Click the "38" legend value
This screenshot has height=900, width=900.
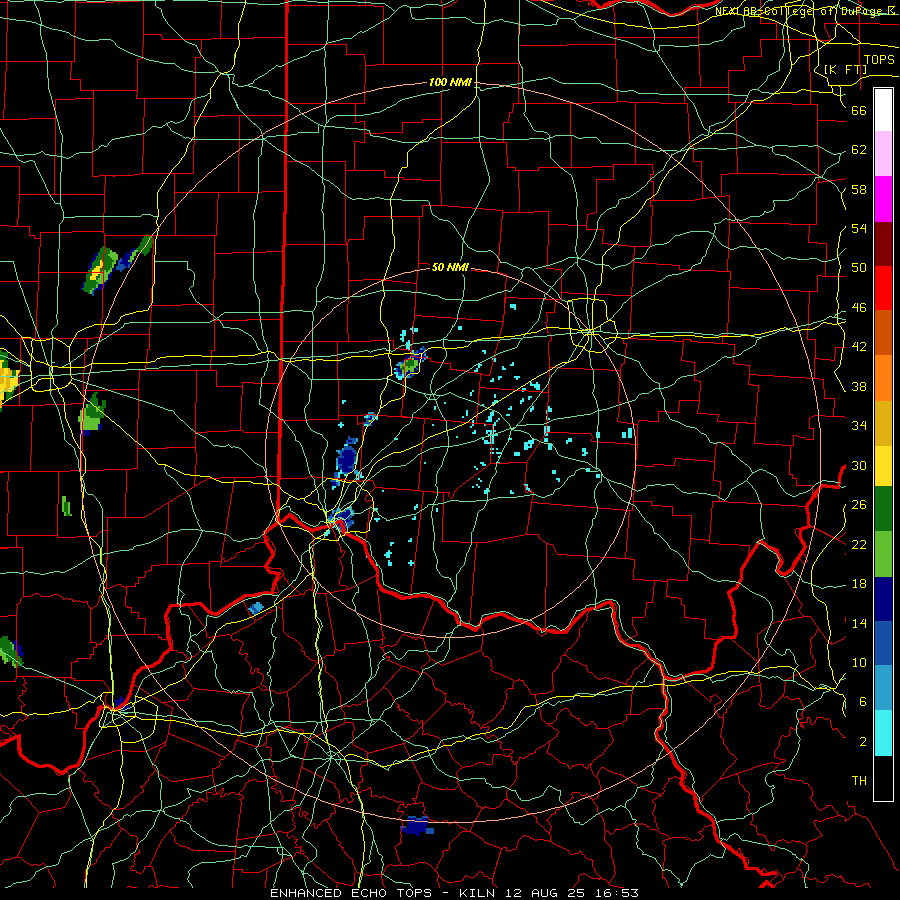(859, 386)
